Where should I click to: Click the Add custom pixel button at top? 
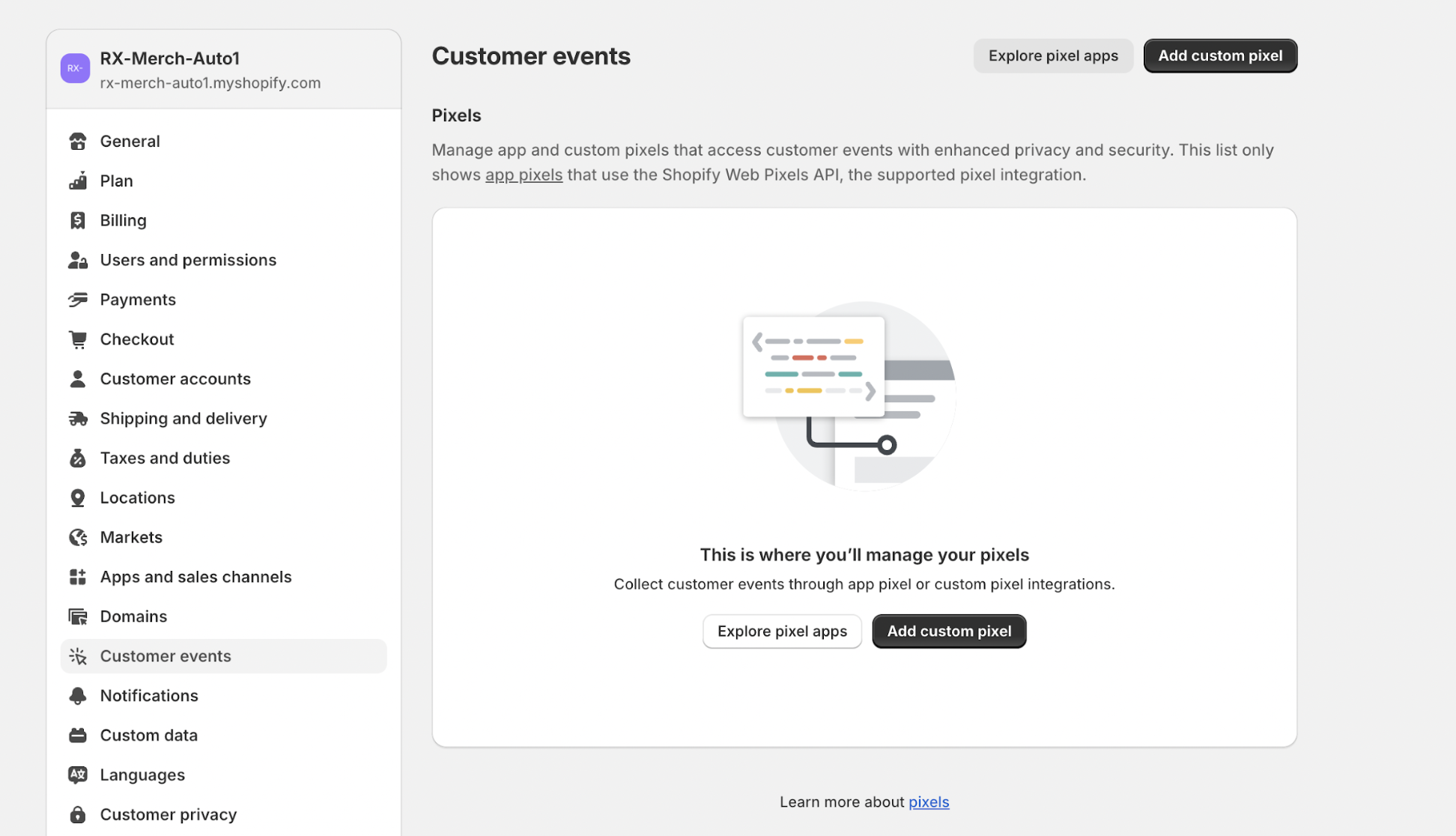point(1220,55)
